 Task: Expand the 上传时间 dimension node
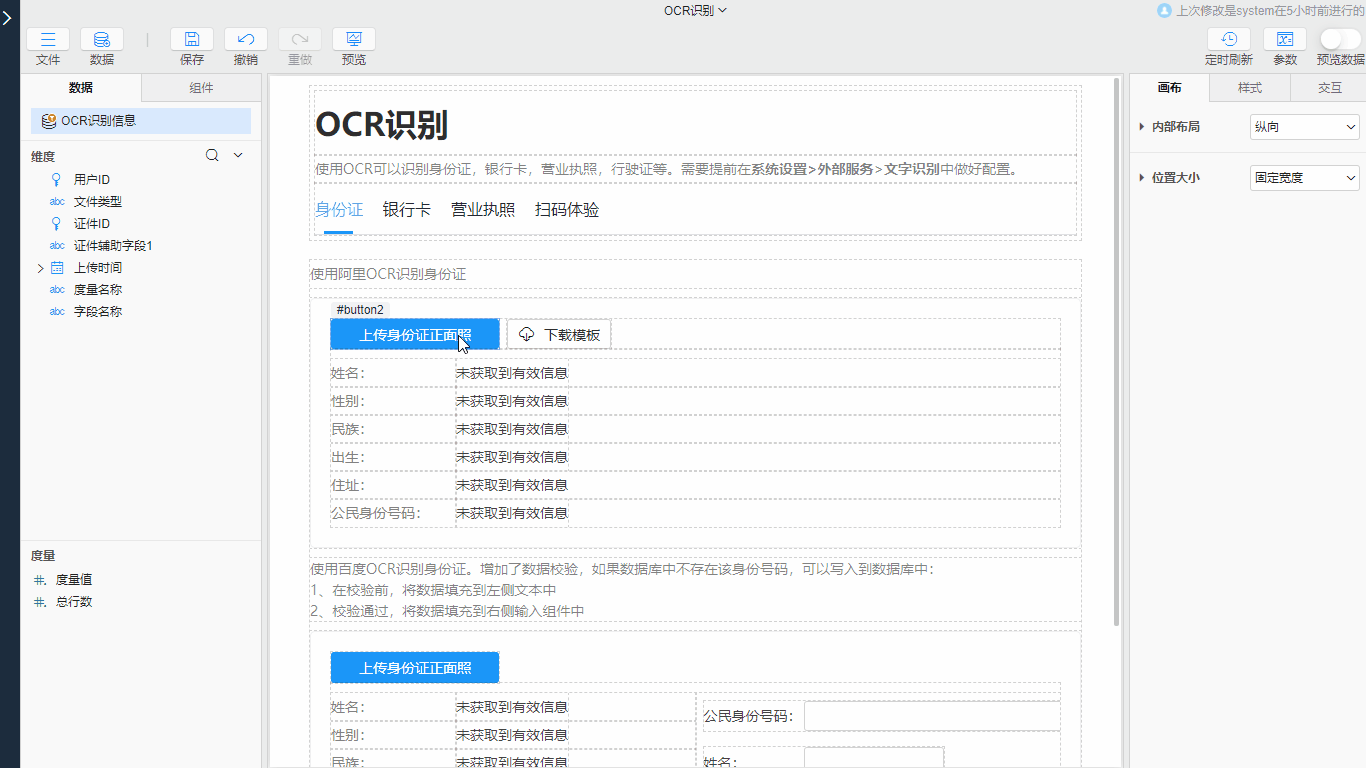coord(40,268)
